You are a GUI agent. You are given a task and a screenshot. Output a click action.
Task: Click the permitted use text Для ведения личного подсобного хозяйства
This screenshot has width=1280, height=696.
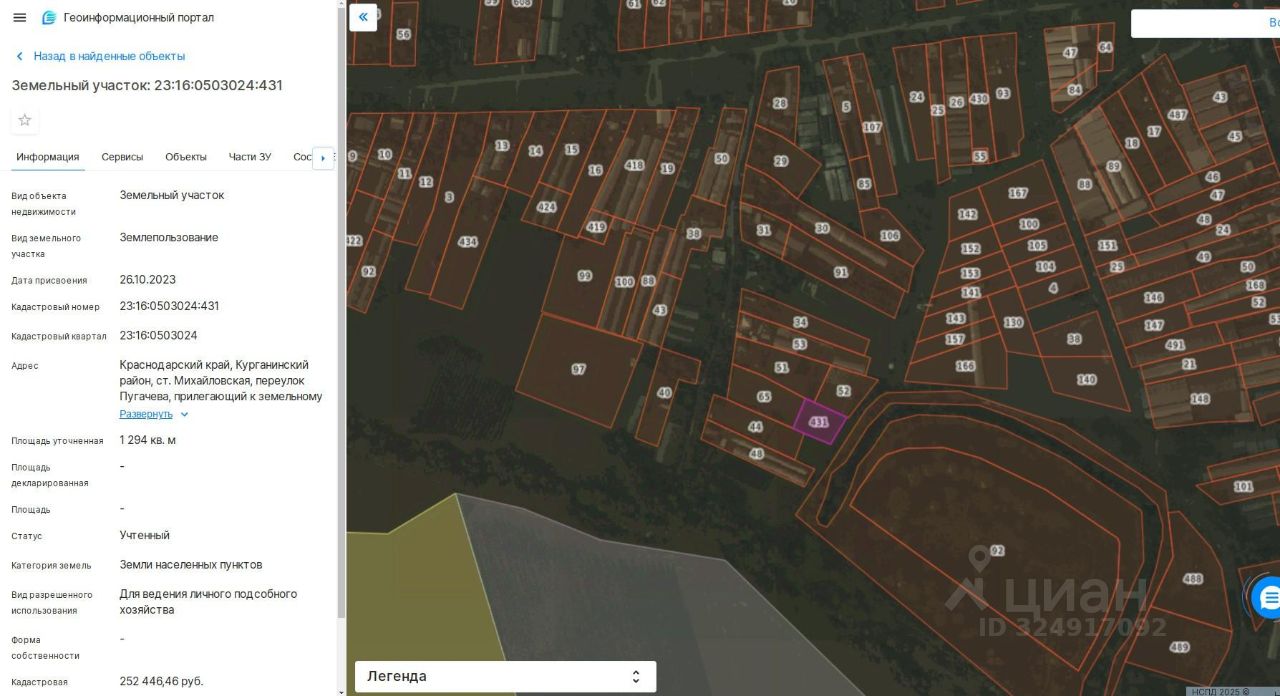(x=208, y=602)
